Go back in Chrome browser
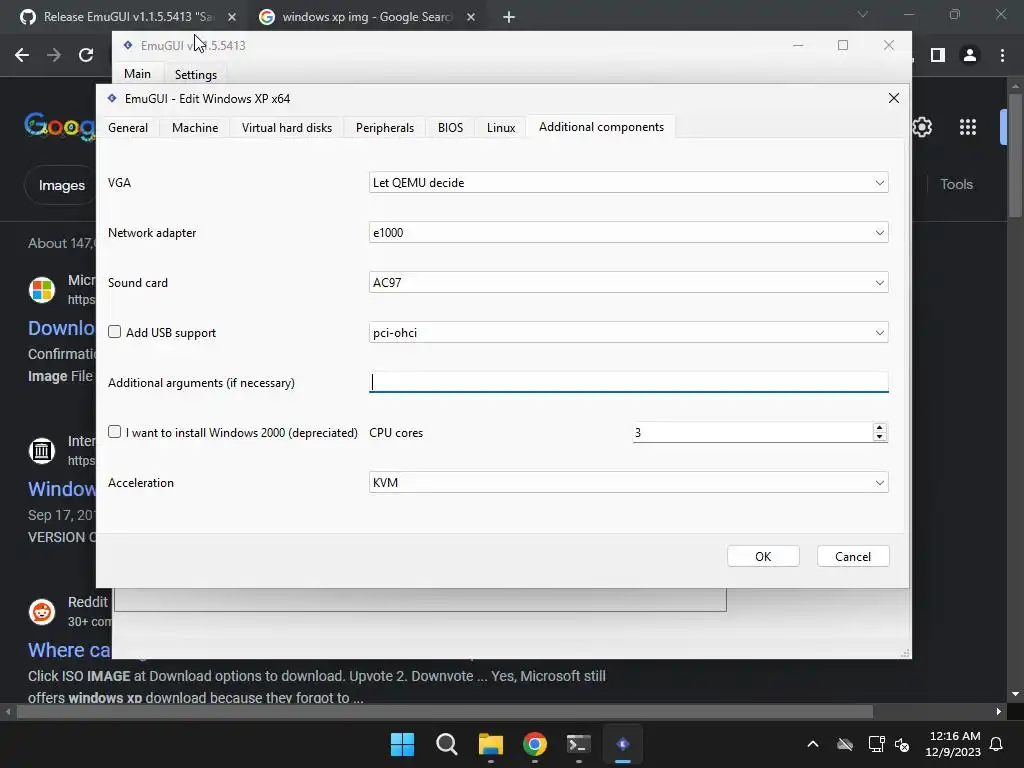The height and width of the screenshot is (768, 1024). [x=22, y=56]
